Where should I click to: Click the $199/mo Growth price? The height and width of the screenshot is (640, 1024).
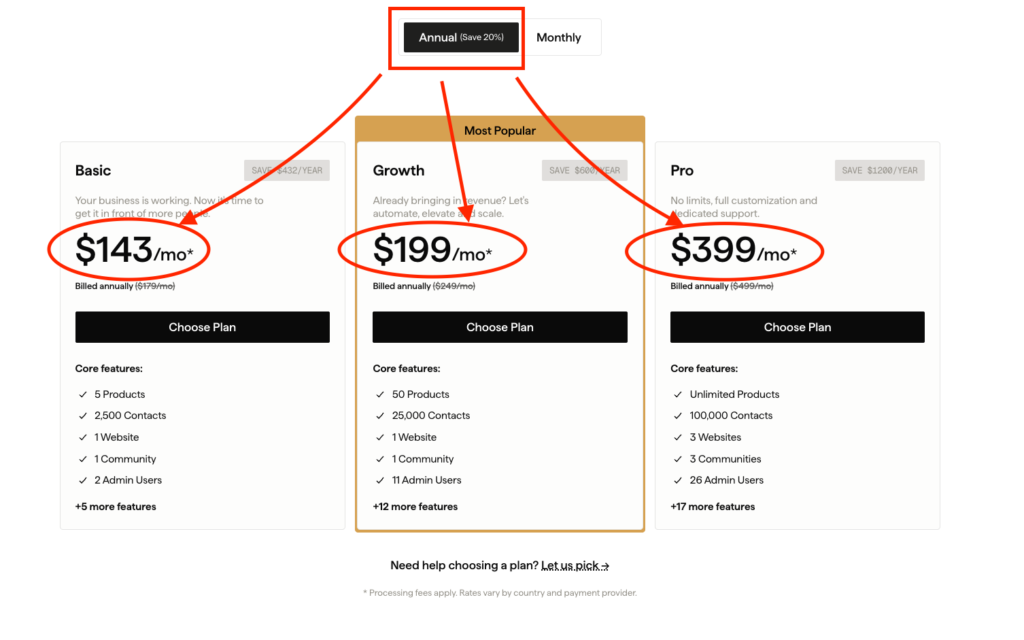432,250
